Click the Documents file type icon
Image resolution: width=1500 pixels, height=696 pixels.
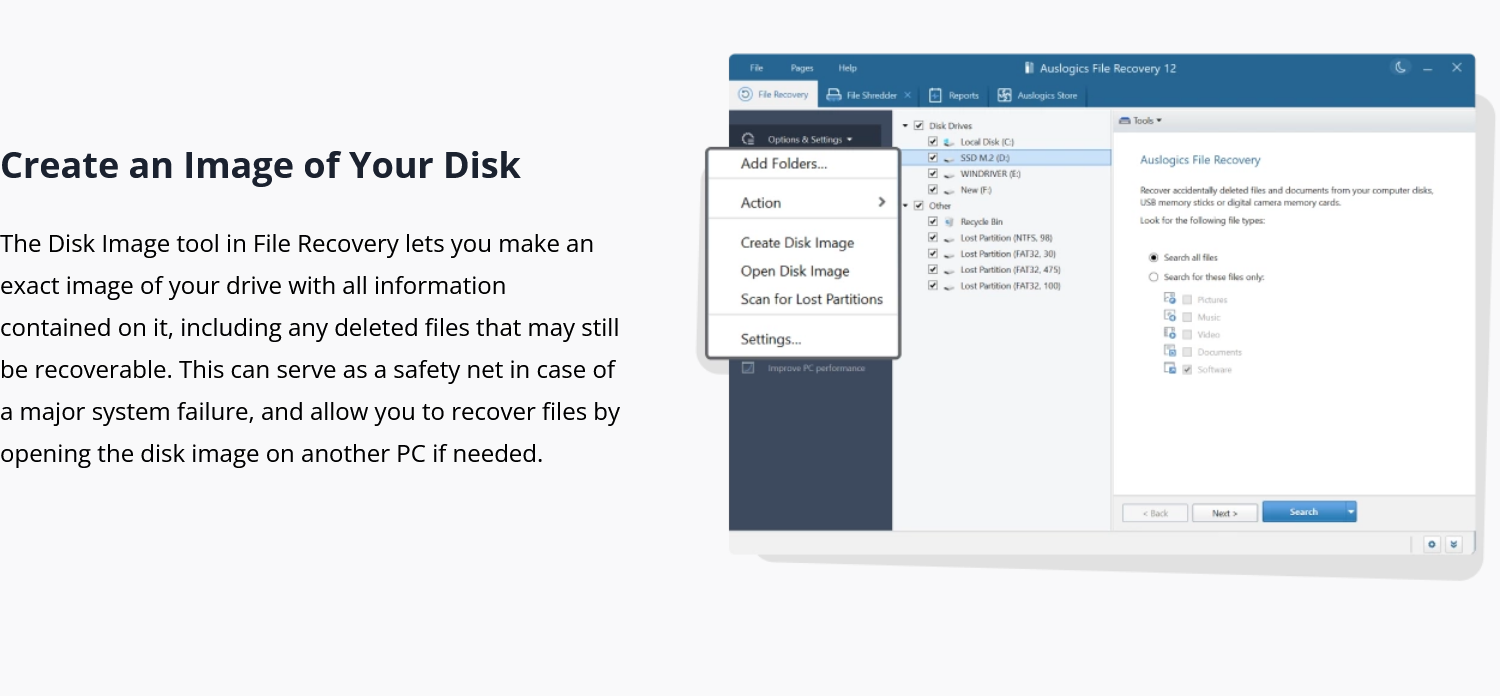pyautogui.click(x=1170, y=351)
